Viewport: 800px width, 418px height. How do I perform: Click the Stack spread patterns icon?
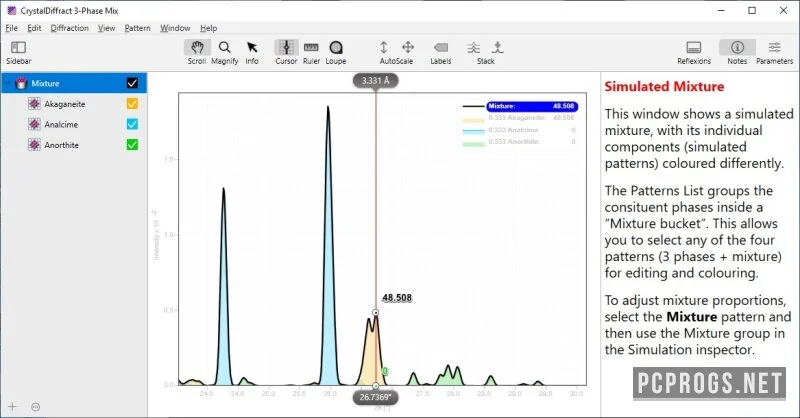tap(473, 47)
